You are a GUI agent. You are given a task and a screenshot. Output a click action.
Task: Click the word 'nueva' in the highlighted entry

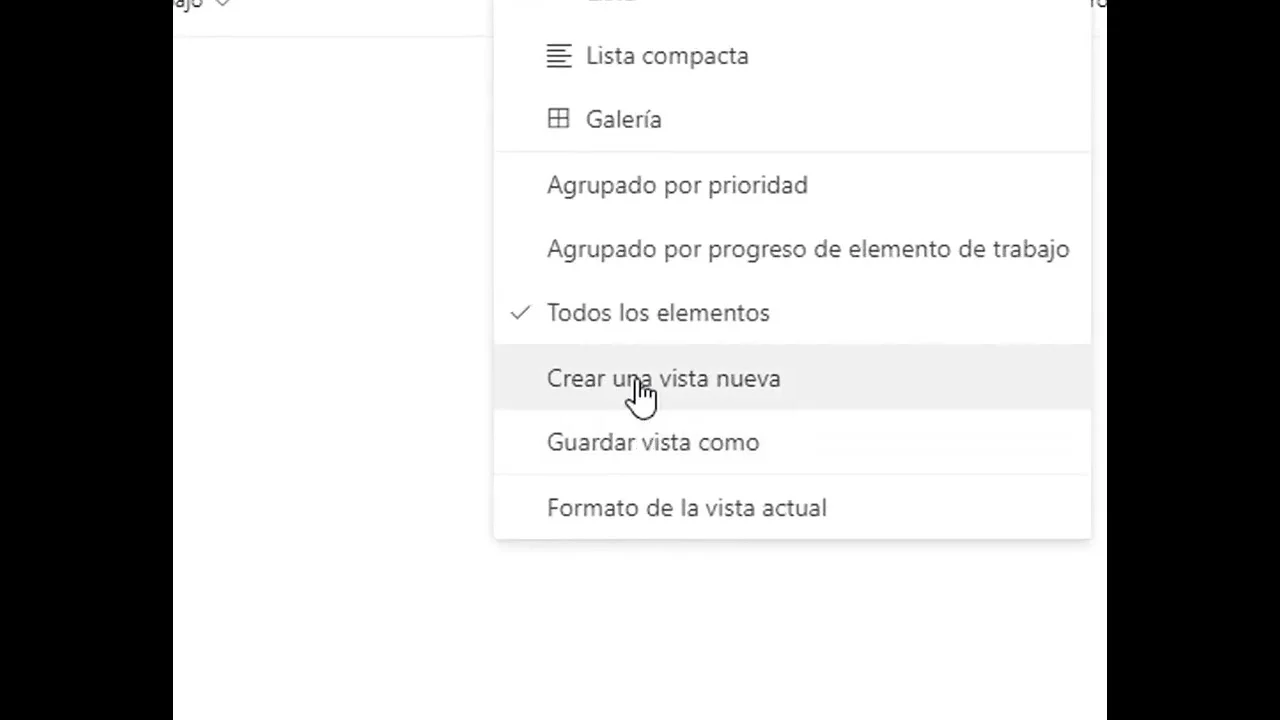[748, 379]
